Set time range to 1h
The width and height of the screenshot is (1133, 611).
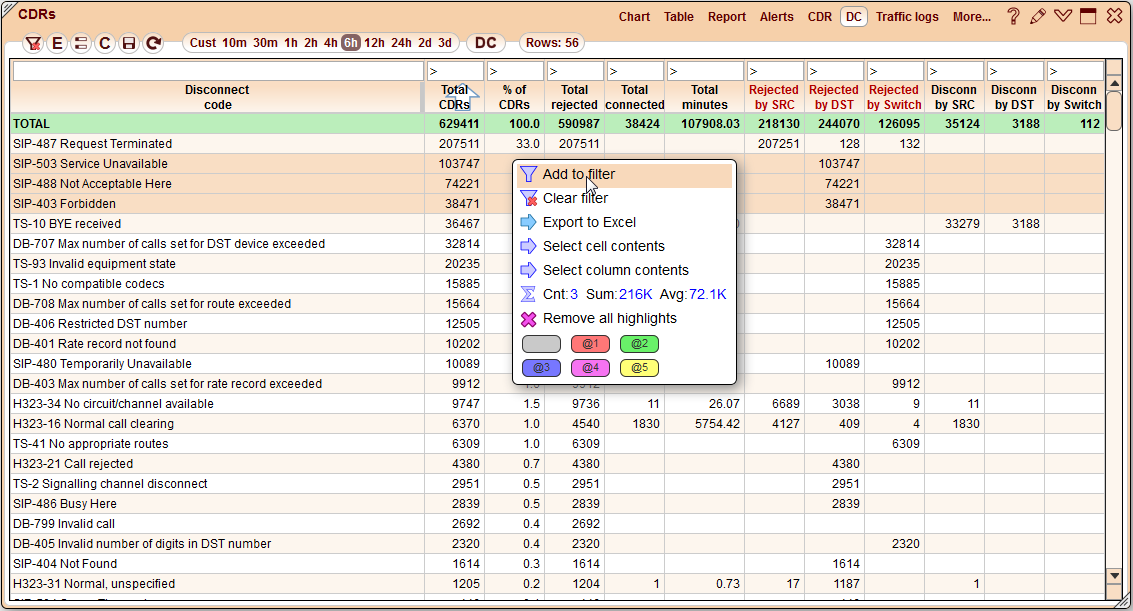[x=290, y=43]
